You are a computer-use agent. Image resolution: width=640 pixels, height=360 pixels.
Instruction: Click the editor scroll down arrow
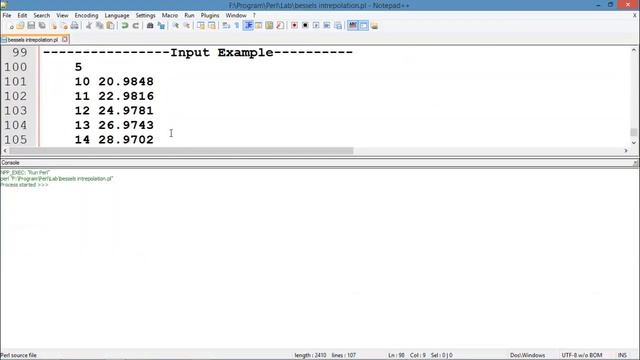coord(634,143)
